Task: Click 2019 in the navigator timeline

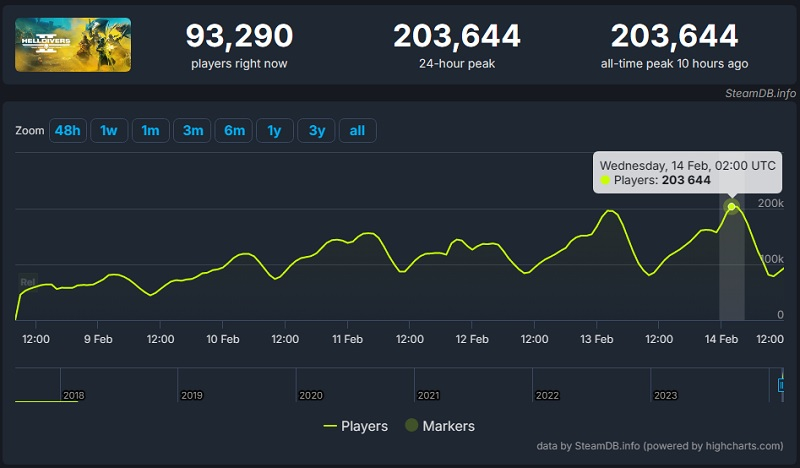Action: [192, 395]
